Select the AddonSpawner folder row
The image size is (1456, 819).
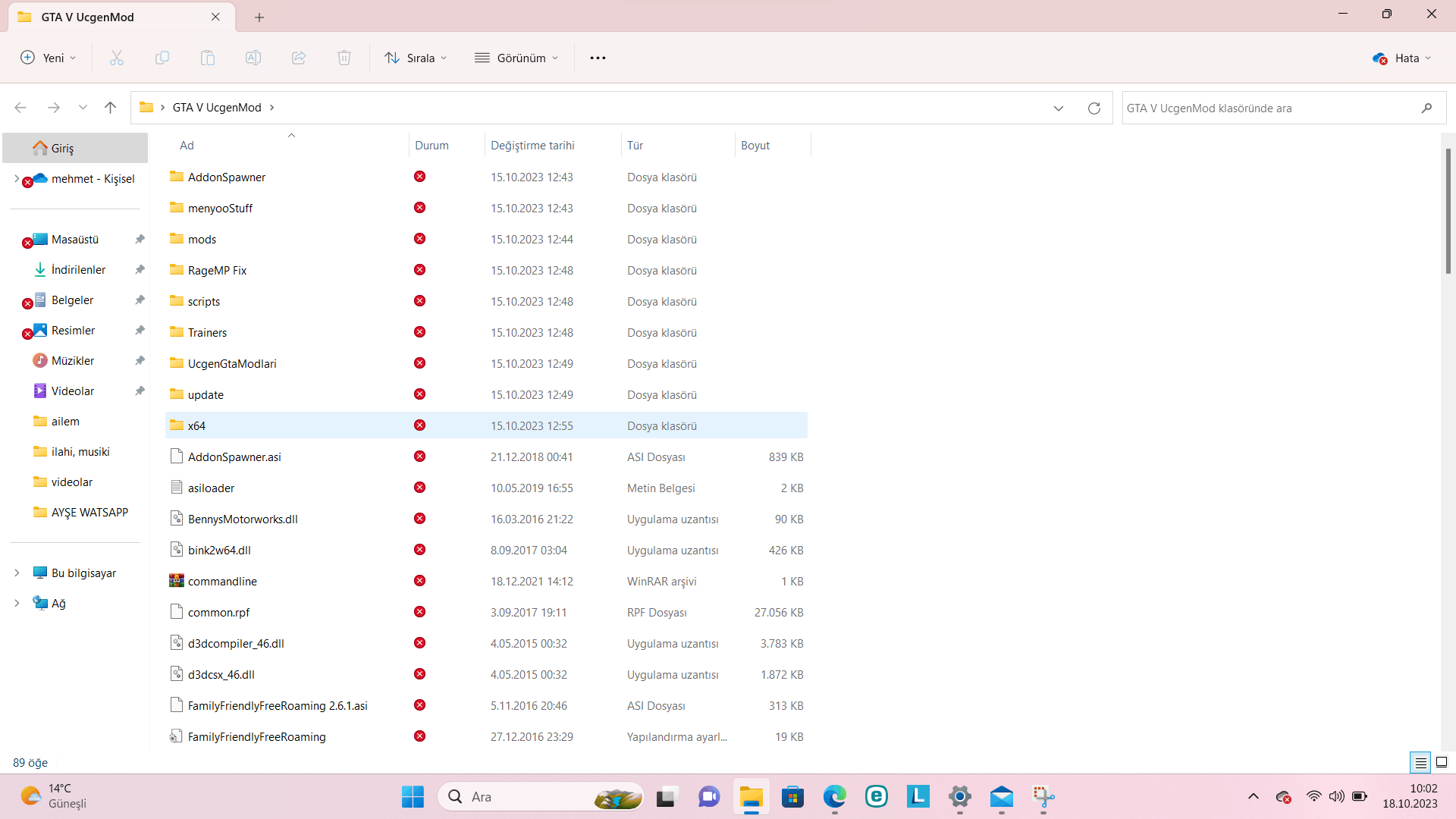click(486, 177)
